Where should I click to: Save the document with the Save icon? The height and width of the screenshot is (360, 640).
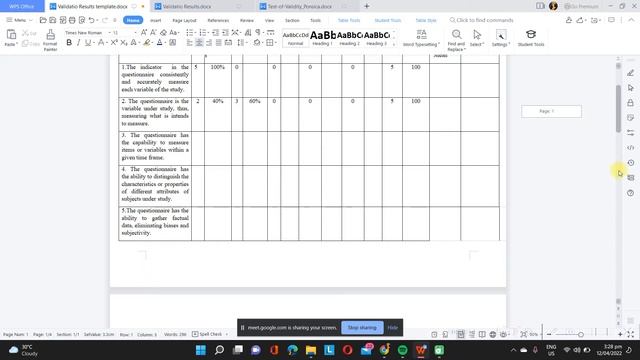(53, 20)
